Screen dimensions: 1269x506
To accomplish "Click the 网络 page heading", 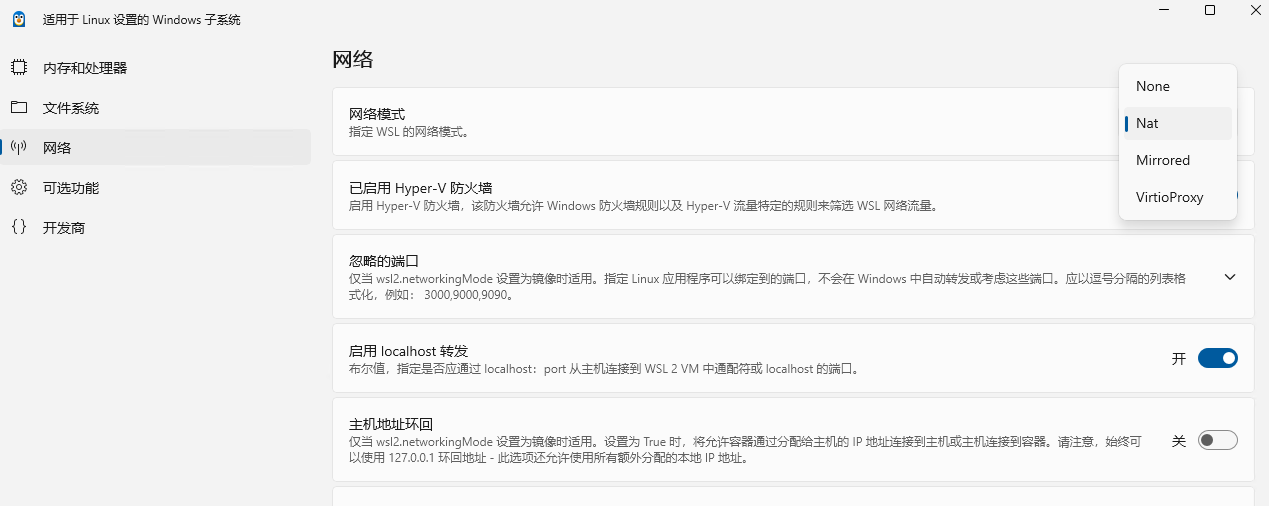I will point(353,59).
